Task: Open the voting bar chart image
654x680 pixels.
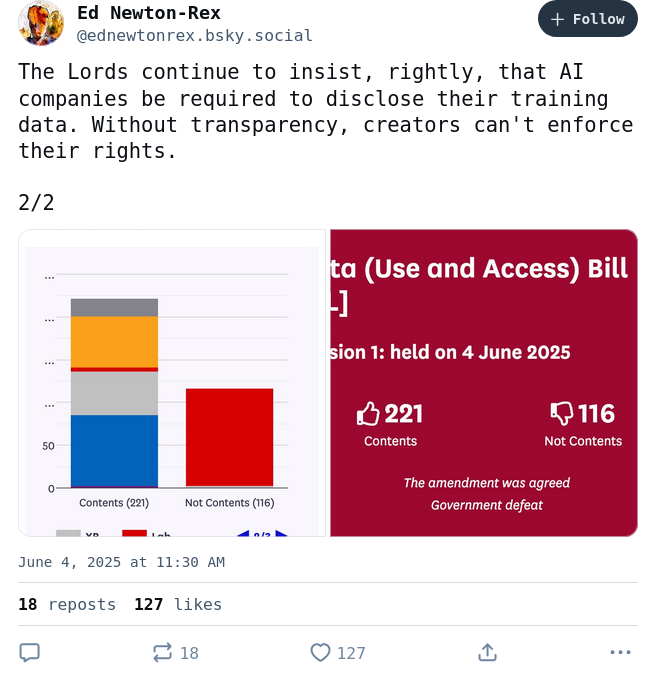Action: 172,383
